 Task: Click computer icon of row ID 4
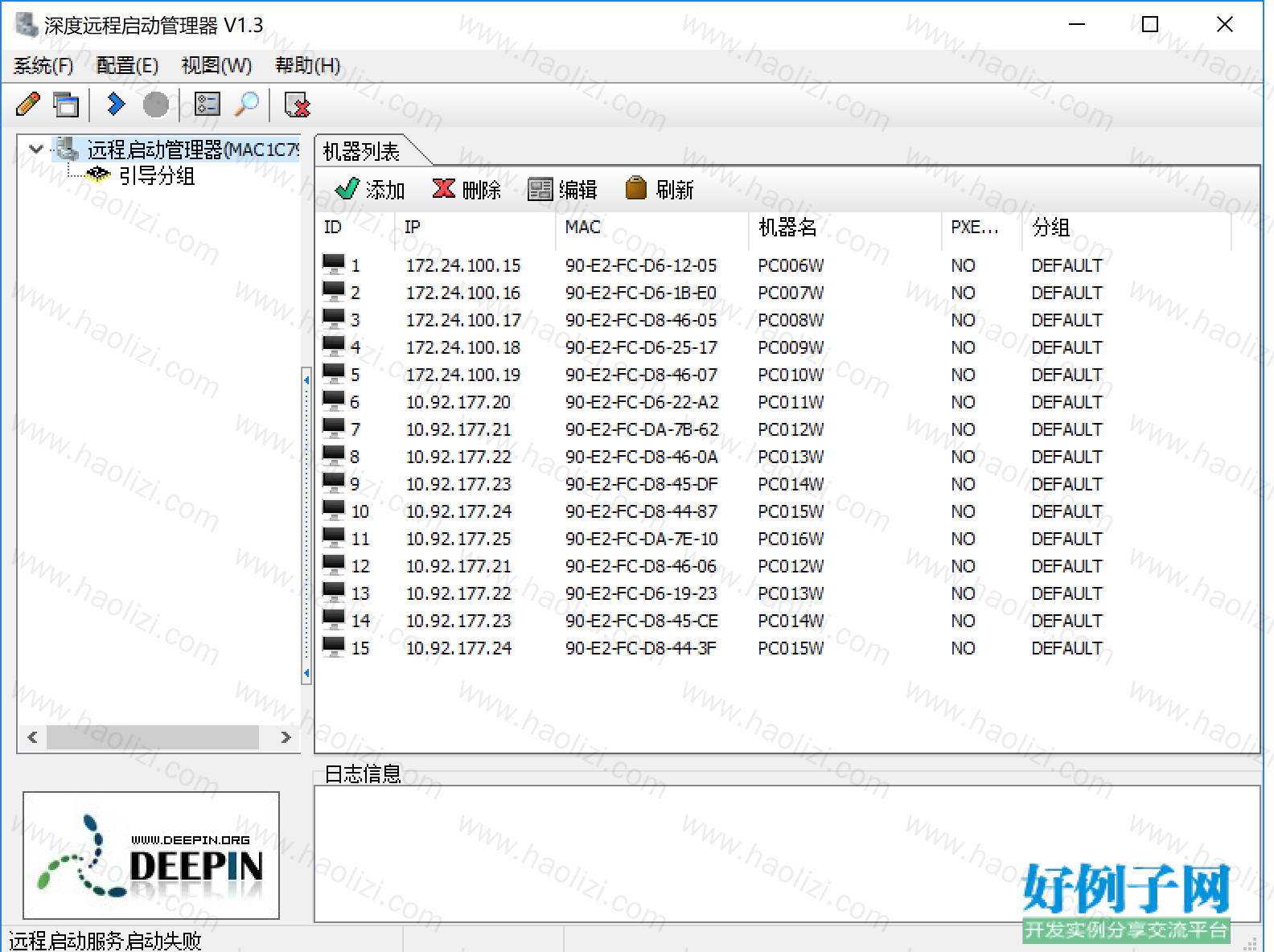coord(334,346)
